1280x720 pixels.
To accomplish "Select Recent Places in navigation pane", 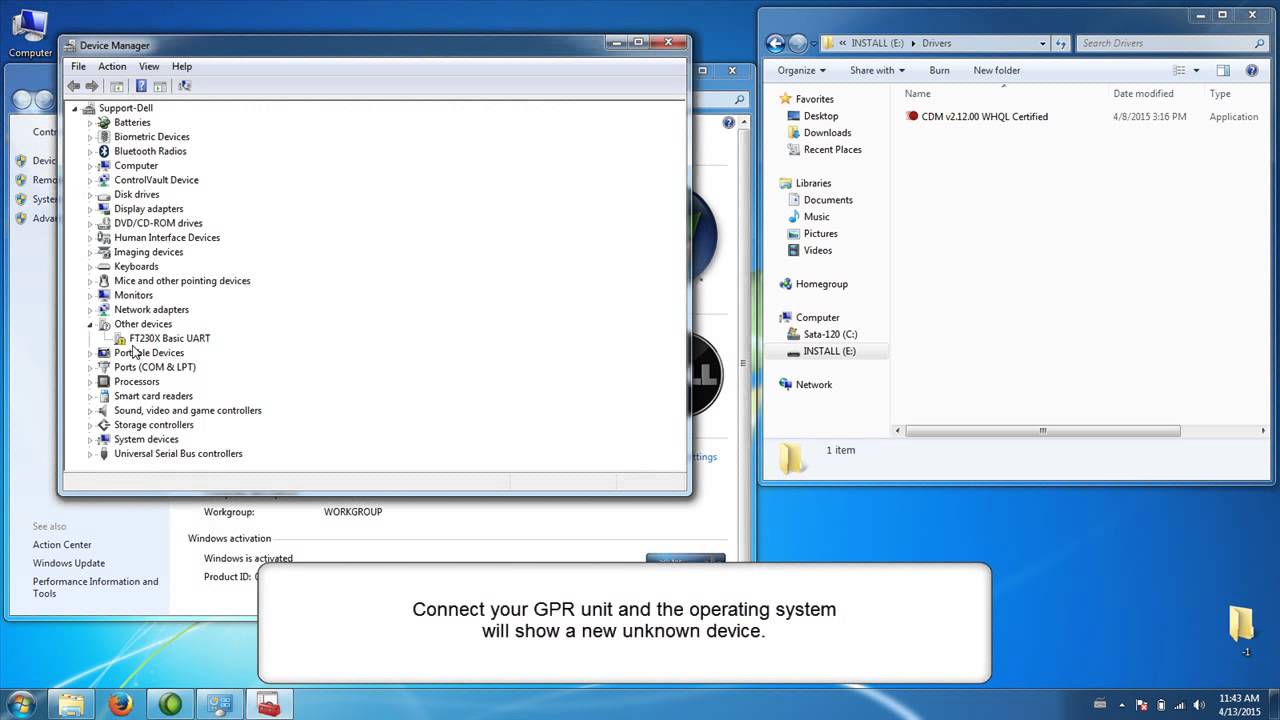I will pos(832,150).
